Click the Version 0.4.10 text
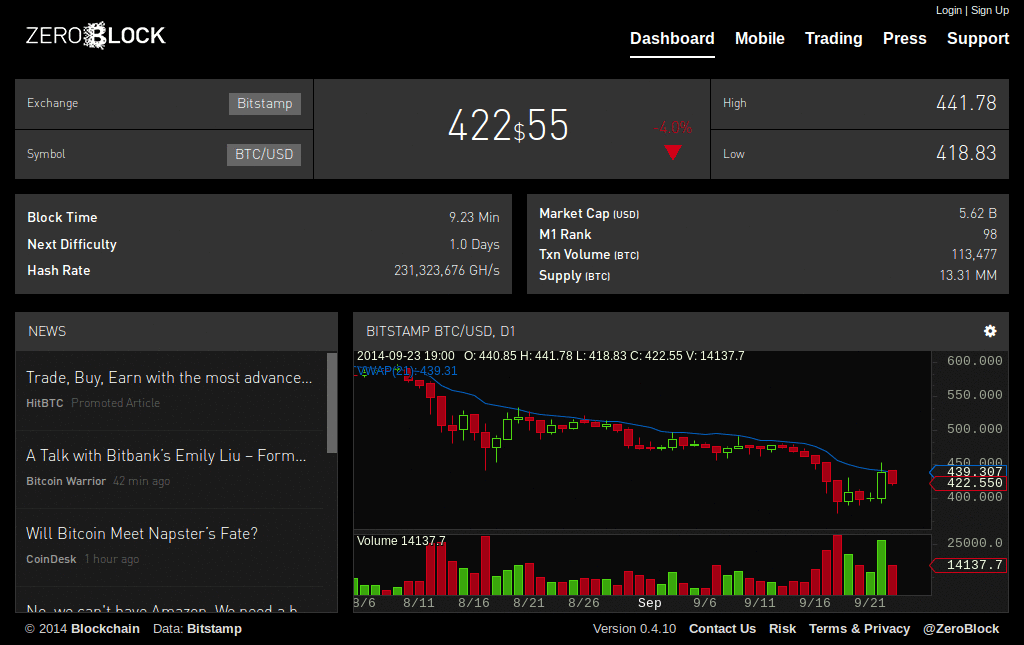Image resolution: width=1024 pixels, height=645 pixels. (634, 629)
